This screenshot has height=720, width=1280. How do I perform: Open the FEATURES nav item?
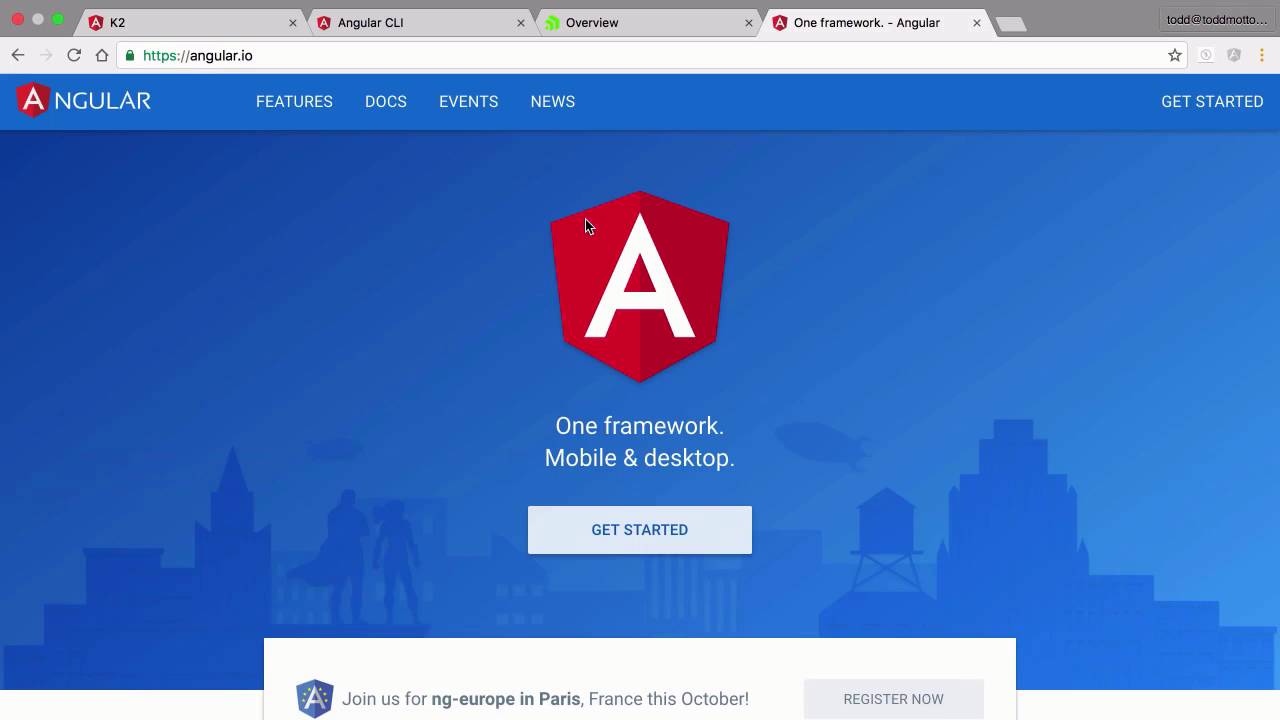(294, 101)
